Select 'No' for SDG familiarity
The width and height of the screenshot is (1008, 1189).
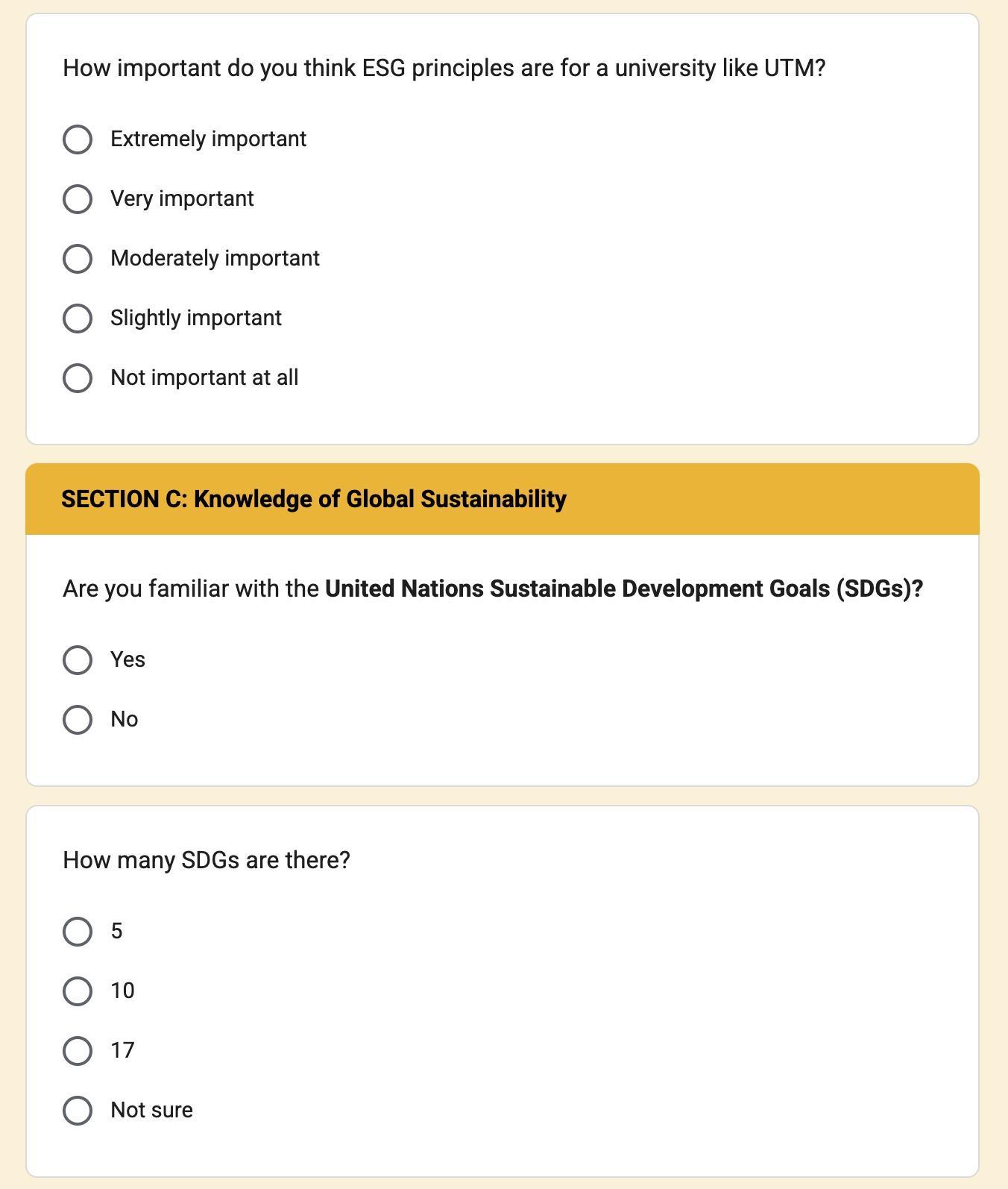pyautogui.click(x=78, y=720)
